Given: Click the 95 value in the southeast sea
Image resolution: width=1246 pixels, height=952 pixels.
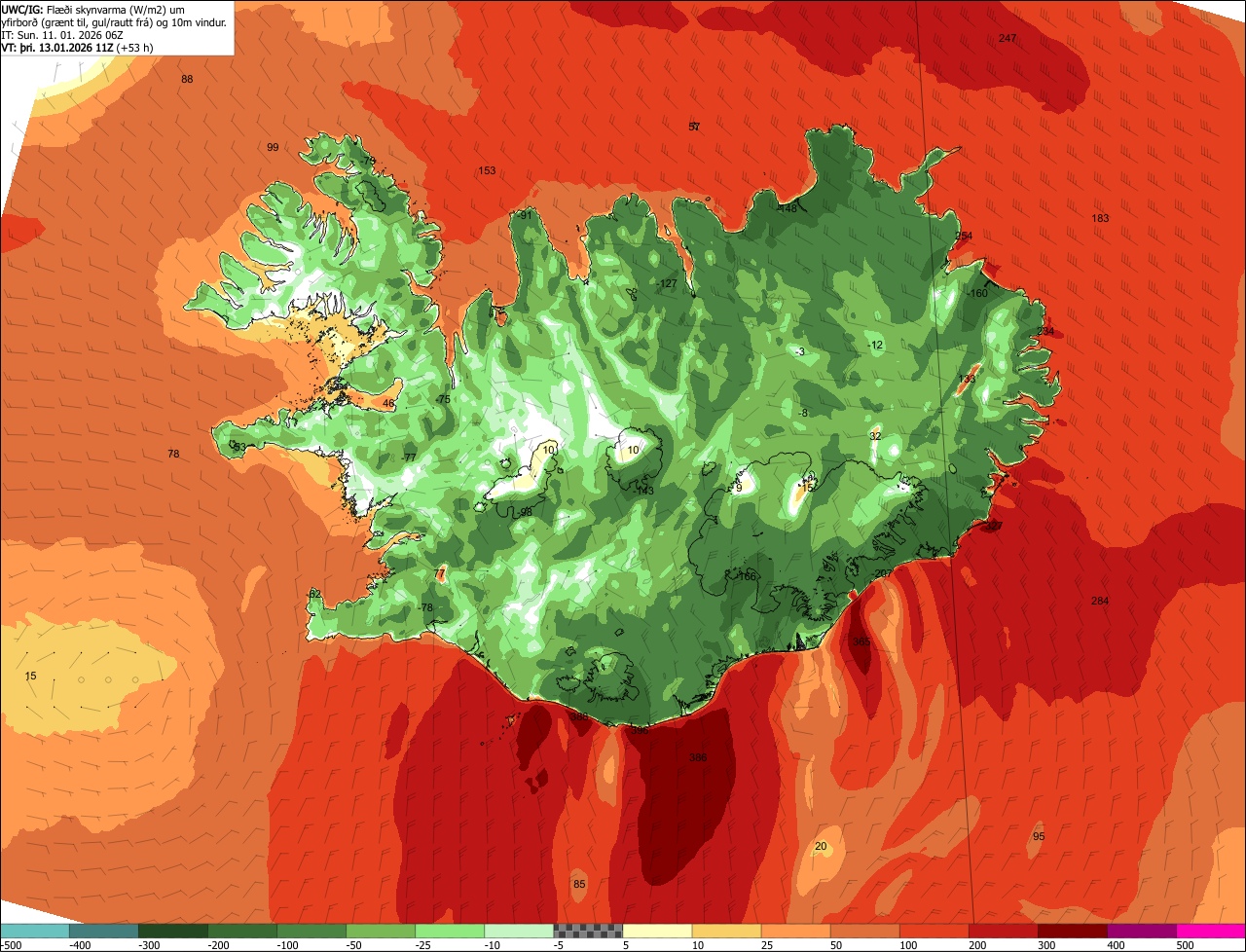Looking at the screenshot, I should [x=1039, y=836].
